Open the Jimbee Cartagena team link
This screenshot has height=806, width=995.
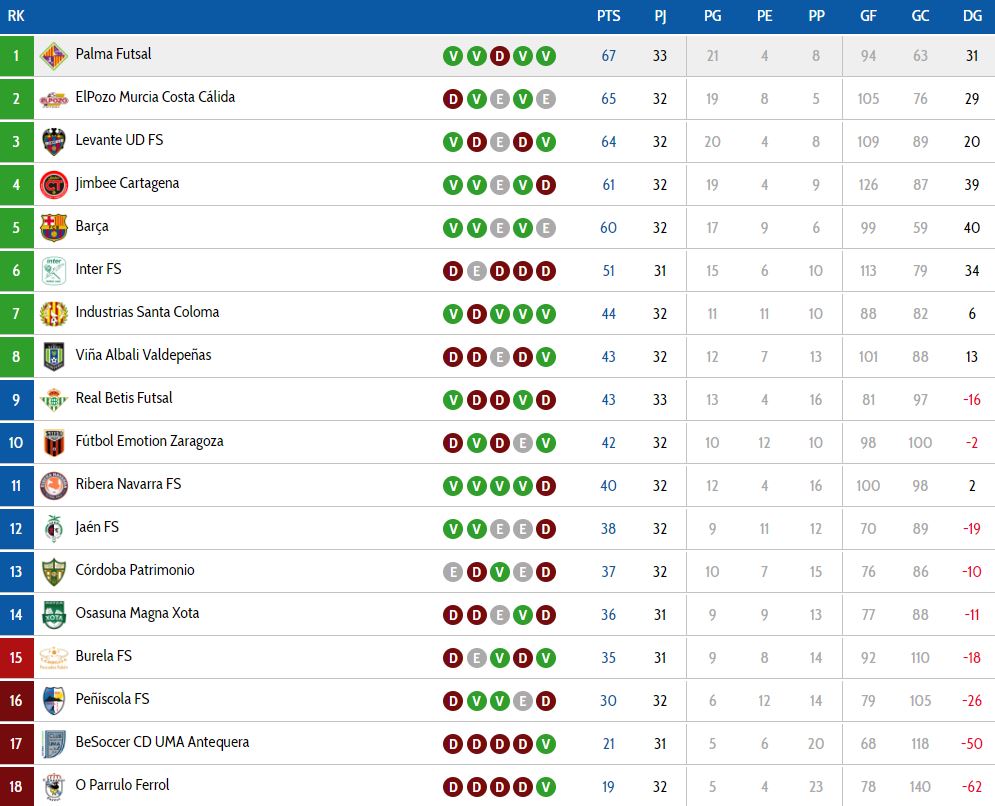[128, 183]
